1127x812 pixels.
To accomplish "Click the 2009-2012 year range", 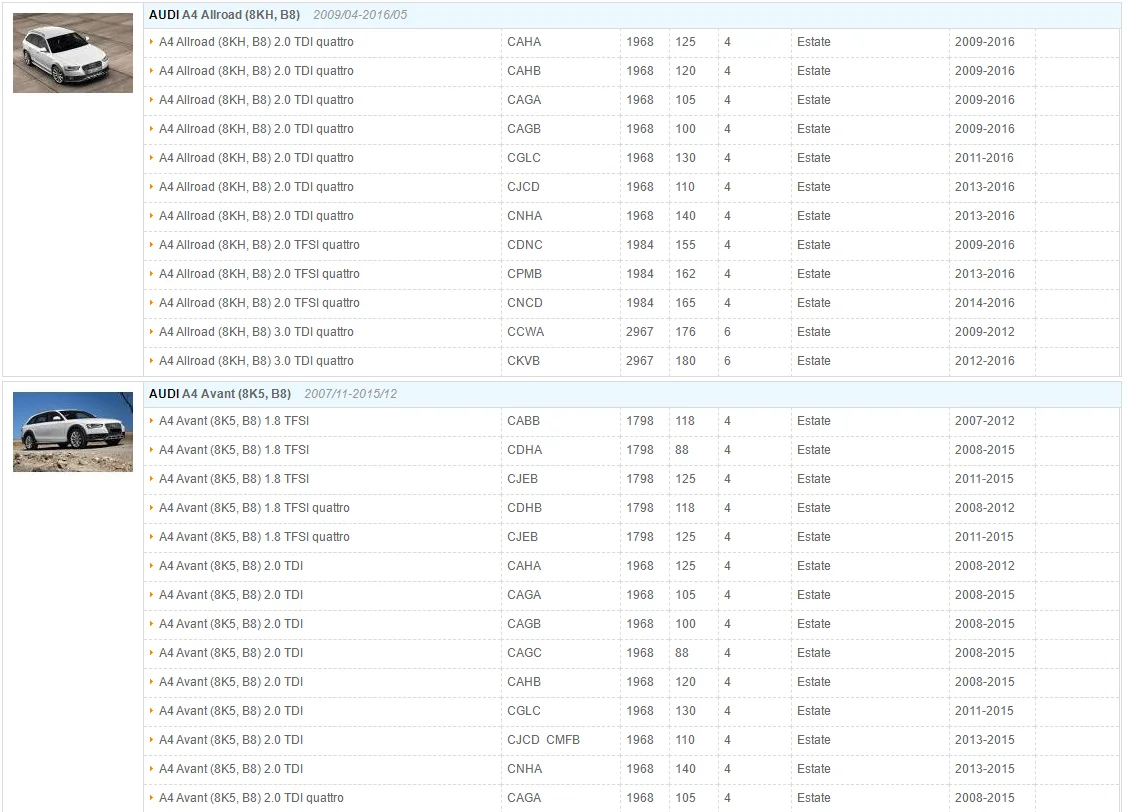I will click(x=985, y=332).
